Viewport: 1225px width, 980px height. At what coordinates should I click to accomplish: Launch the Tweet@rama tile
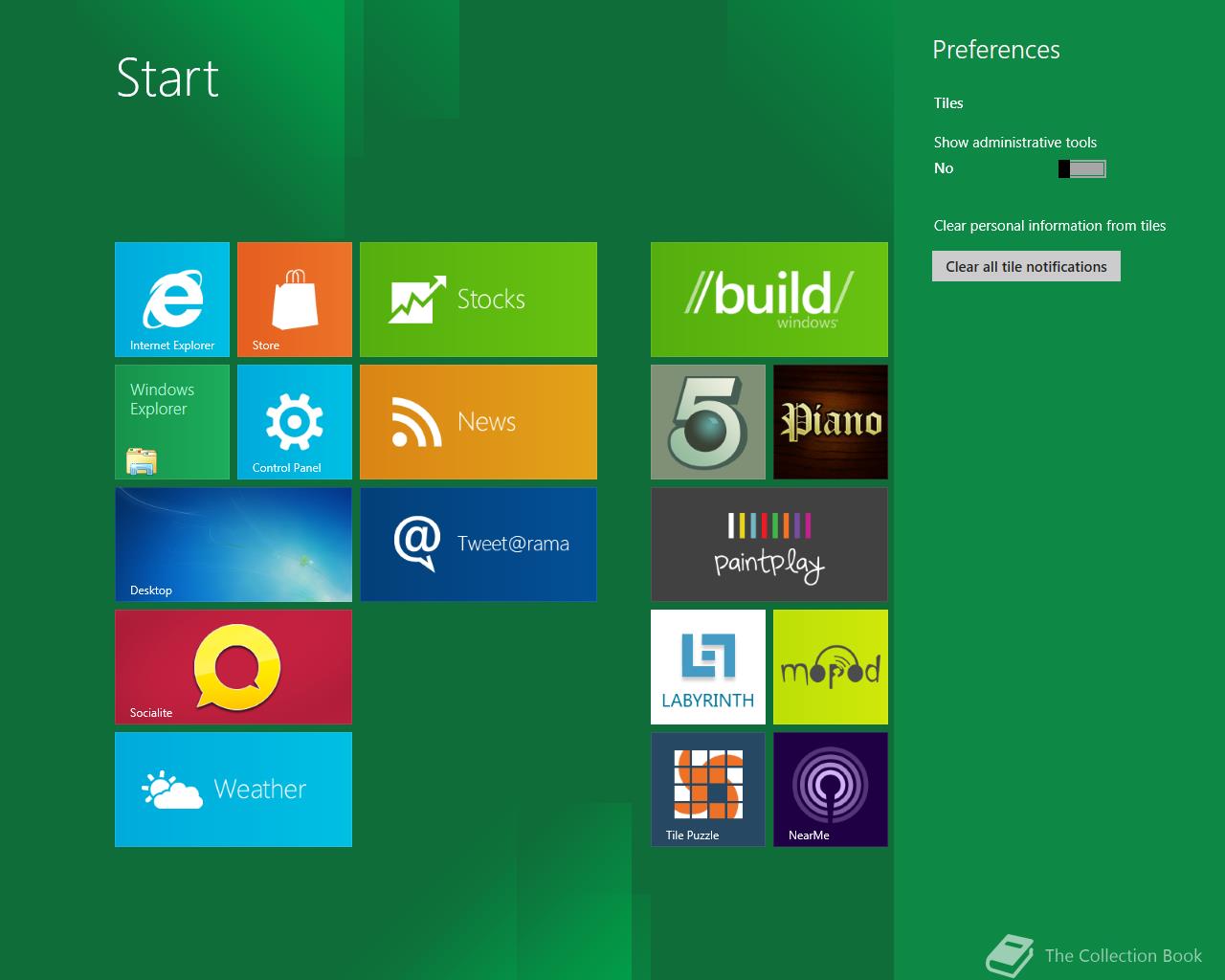point(479,545)
